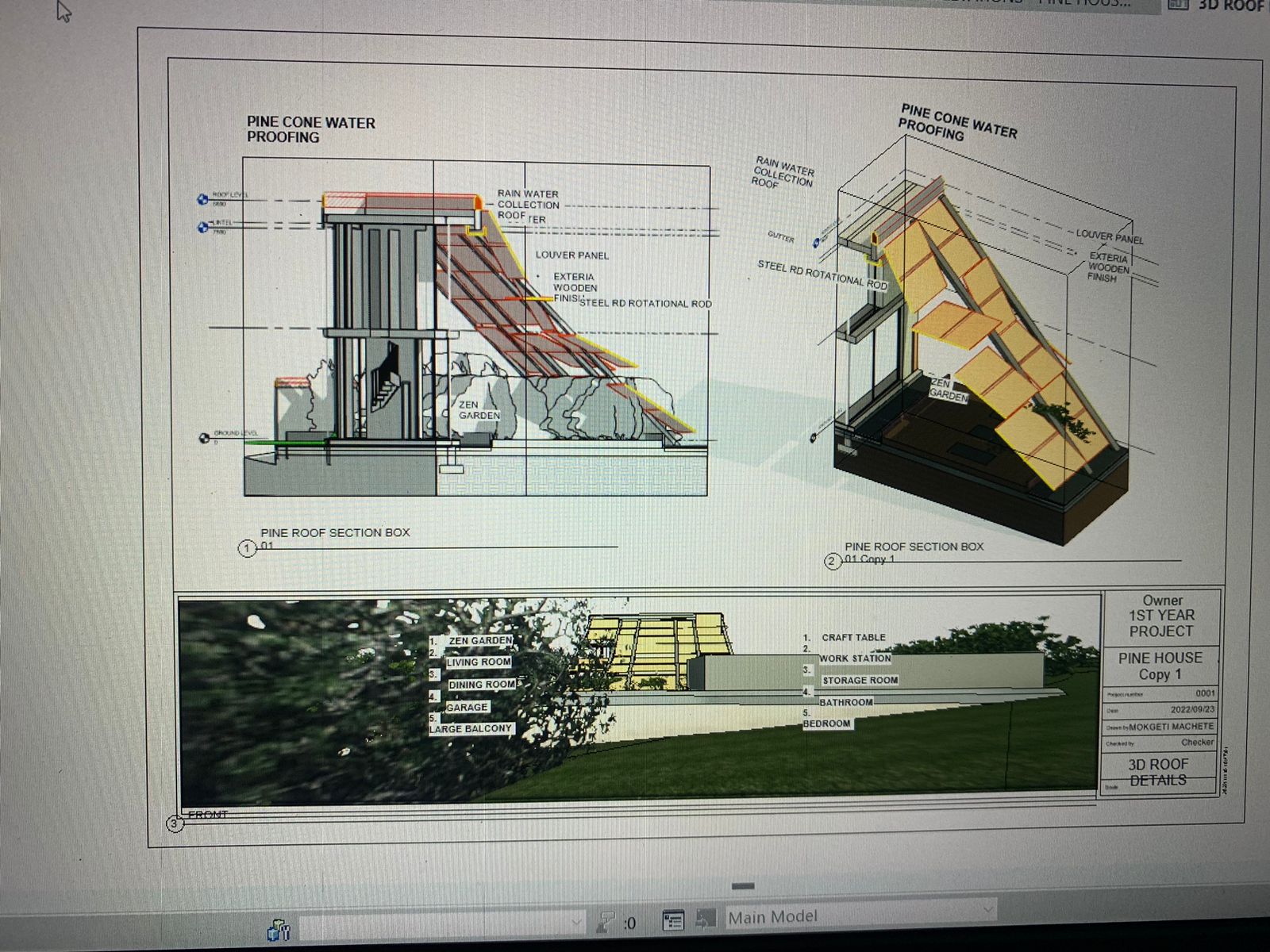
Task: Open the Worksets icon in the status bar
Action: (x=279, y=928)
